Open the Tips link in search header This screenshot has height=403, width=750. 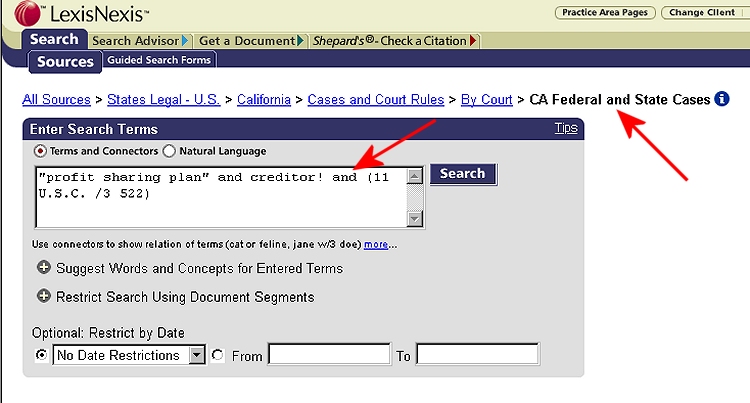[566, 128]
